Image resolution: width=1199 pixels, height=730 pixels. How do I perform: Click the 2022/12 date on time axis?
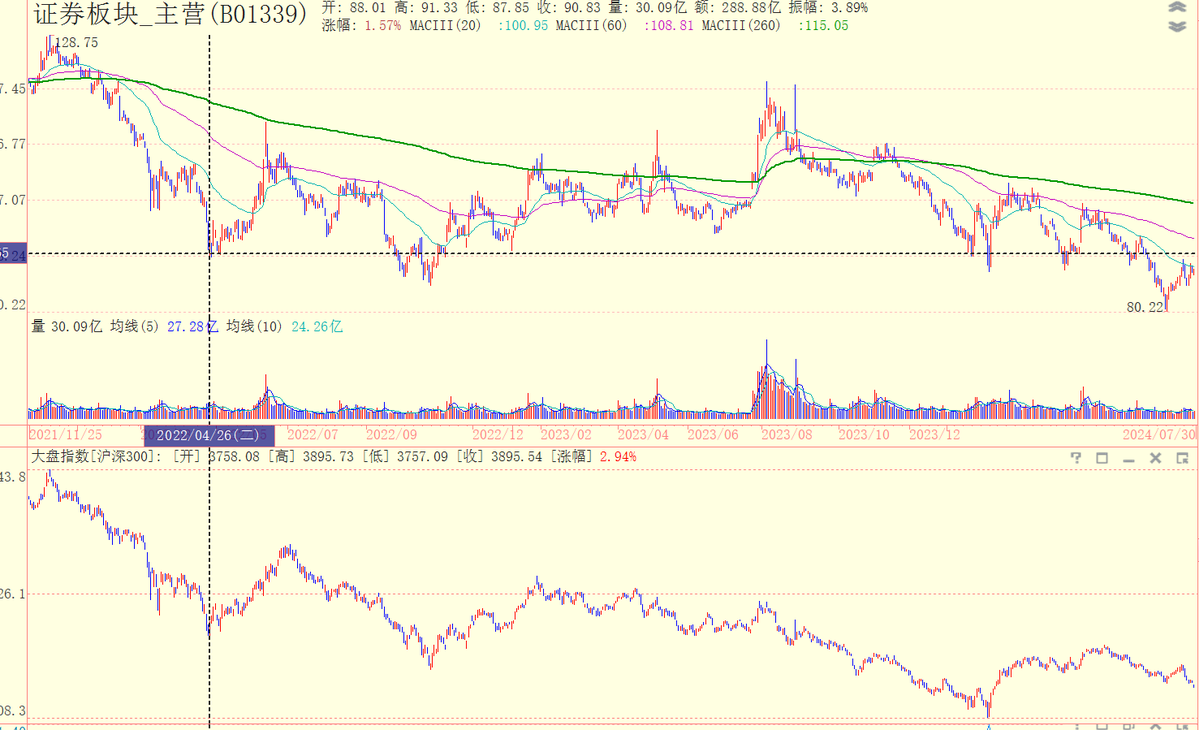[x=498, y=435]
